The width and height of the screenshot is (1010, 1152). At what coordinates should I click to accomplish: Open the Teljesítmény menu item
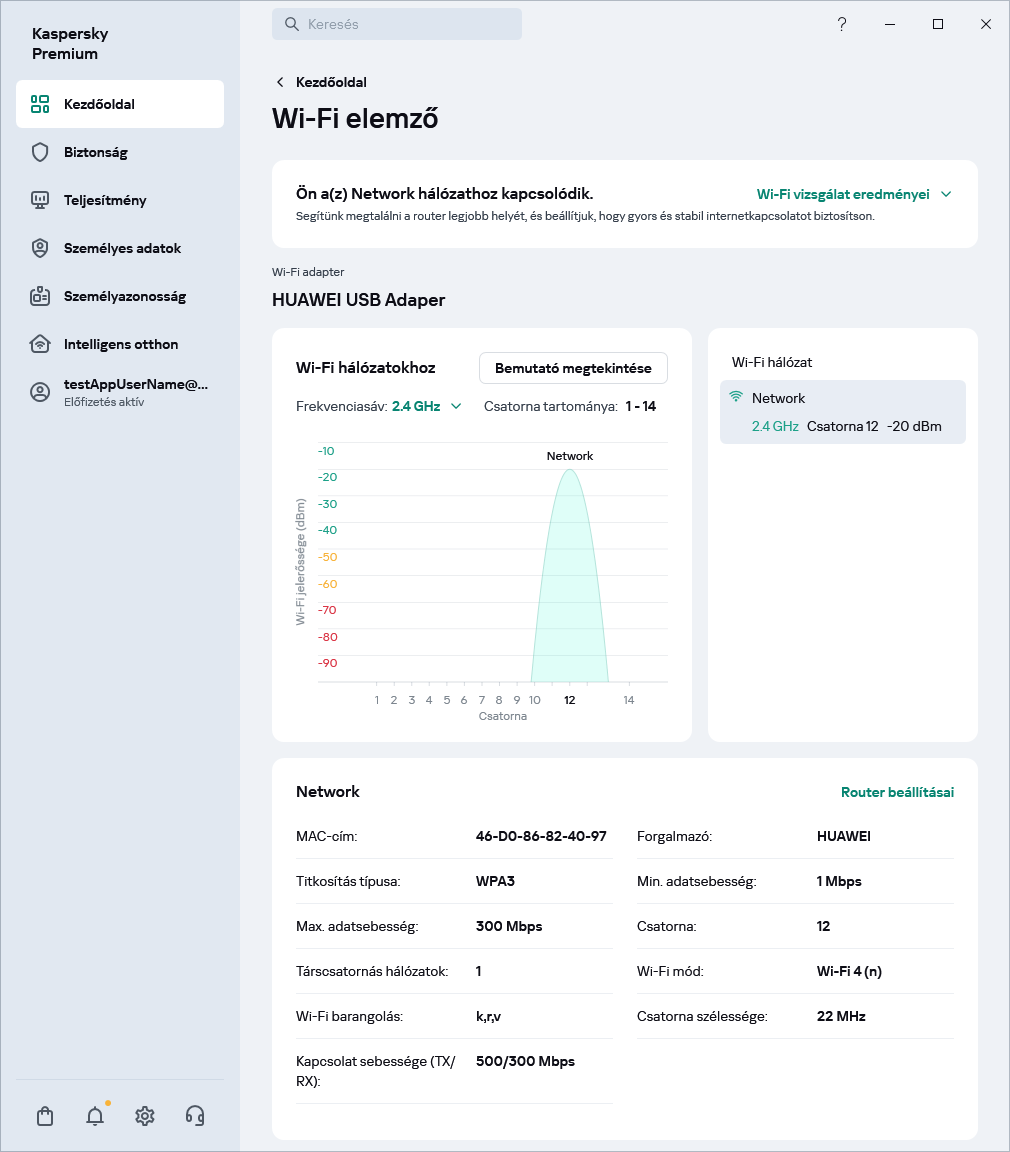[x=105, y=200]
